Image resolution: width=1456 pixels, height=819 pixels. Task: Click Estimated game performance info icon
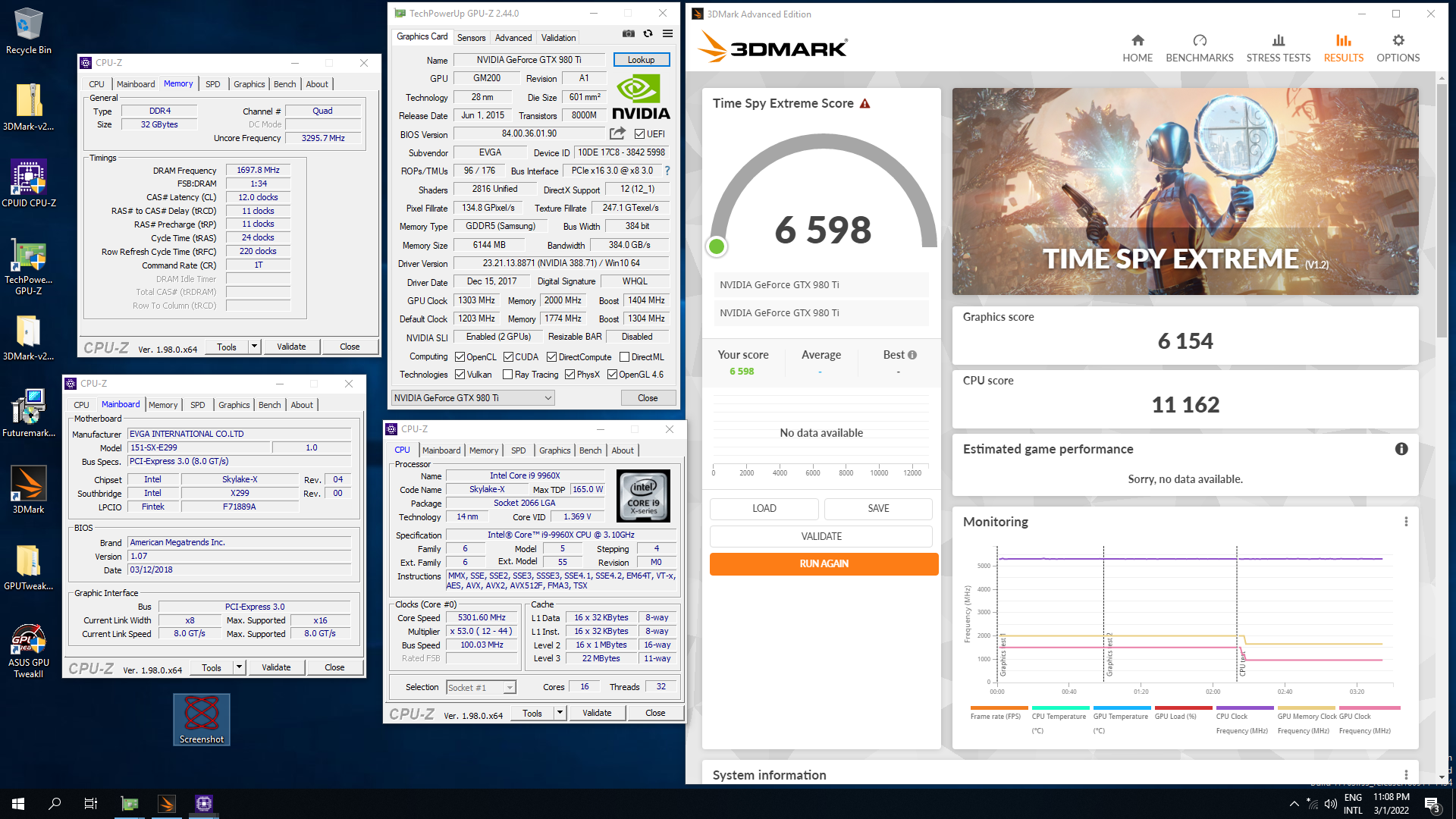(1401, 449)
